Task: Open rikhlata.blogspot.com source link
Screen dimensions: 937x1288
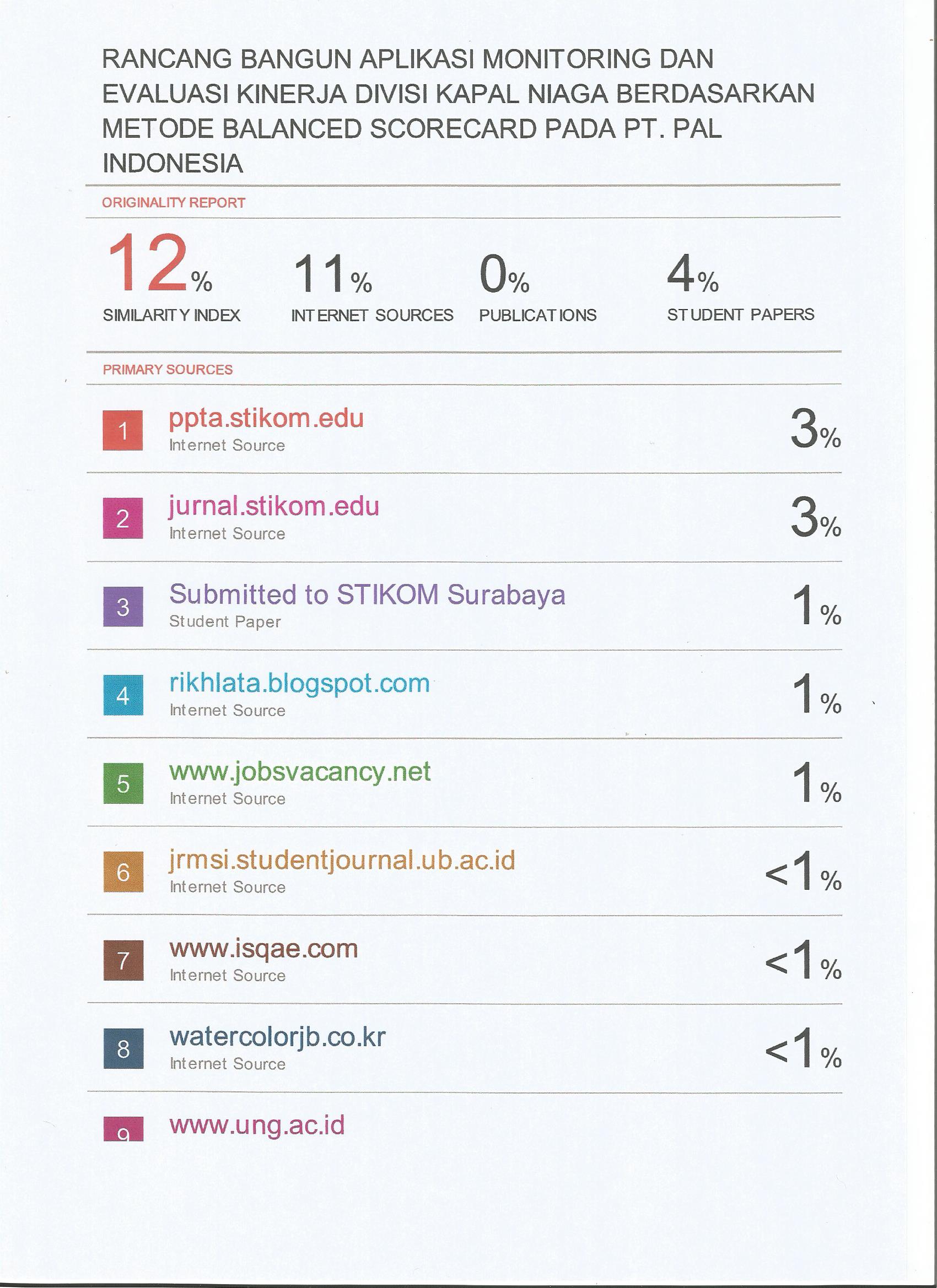Action: point(299,683)
